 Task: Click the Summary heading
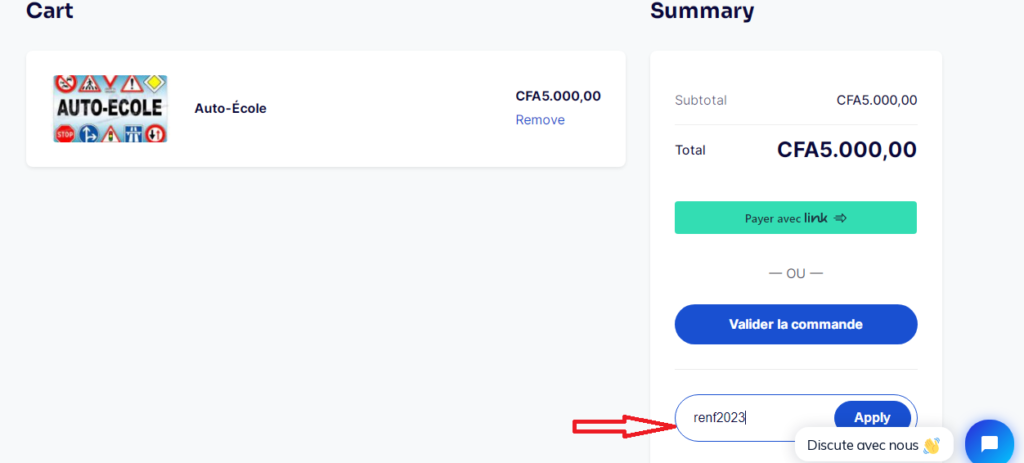pos(702,10)
